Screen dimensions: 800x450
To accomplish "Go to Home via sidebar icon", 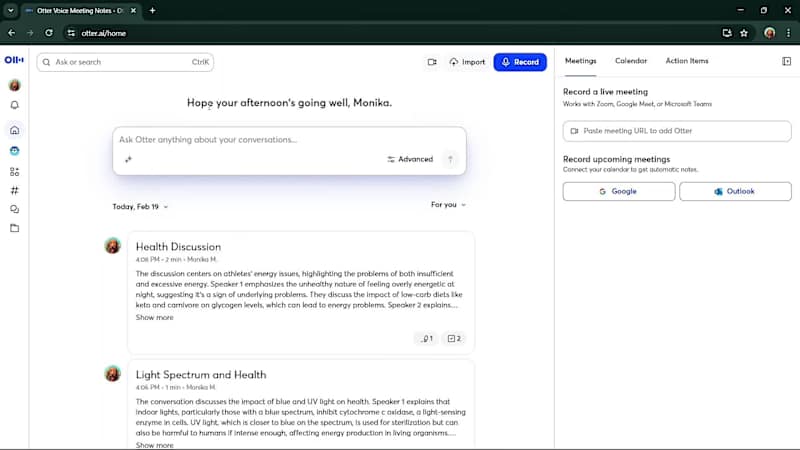I will (14, 130).
